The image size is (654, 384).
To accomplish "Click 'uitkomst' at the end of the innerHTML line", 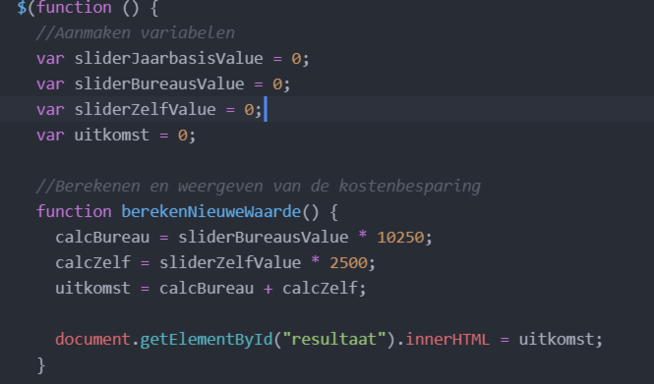I will pos(556,339).
